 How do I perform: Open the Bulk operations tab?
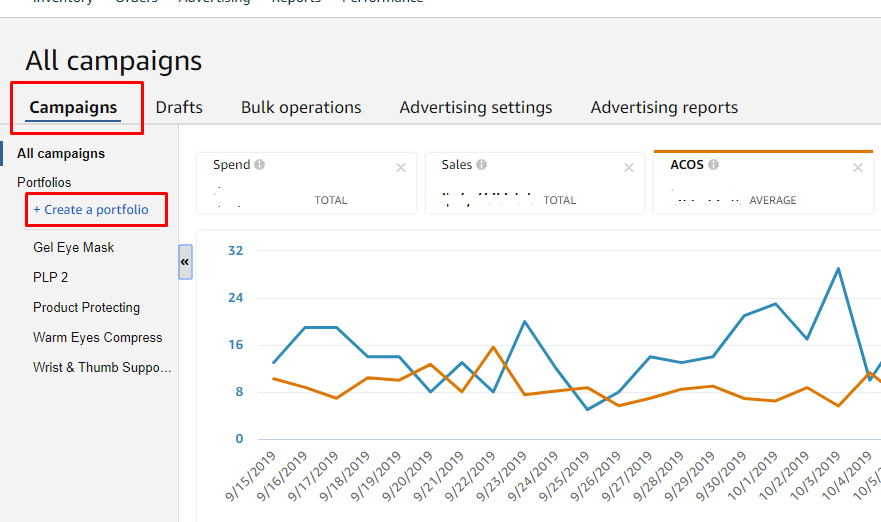pyautogui.click(x=301, y=107)
